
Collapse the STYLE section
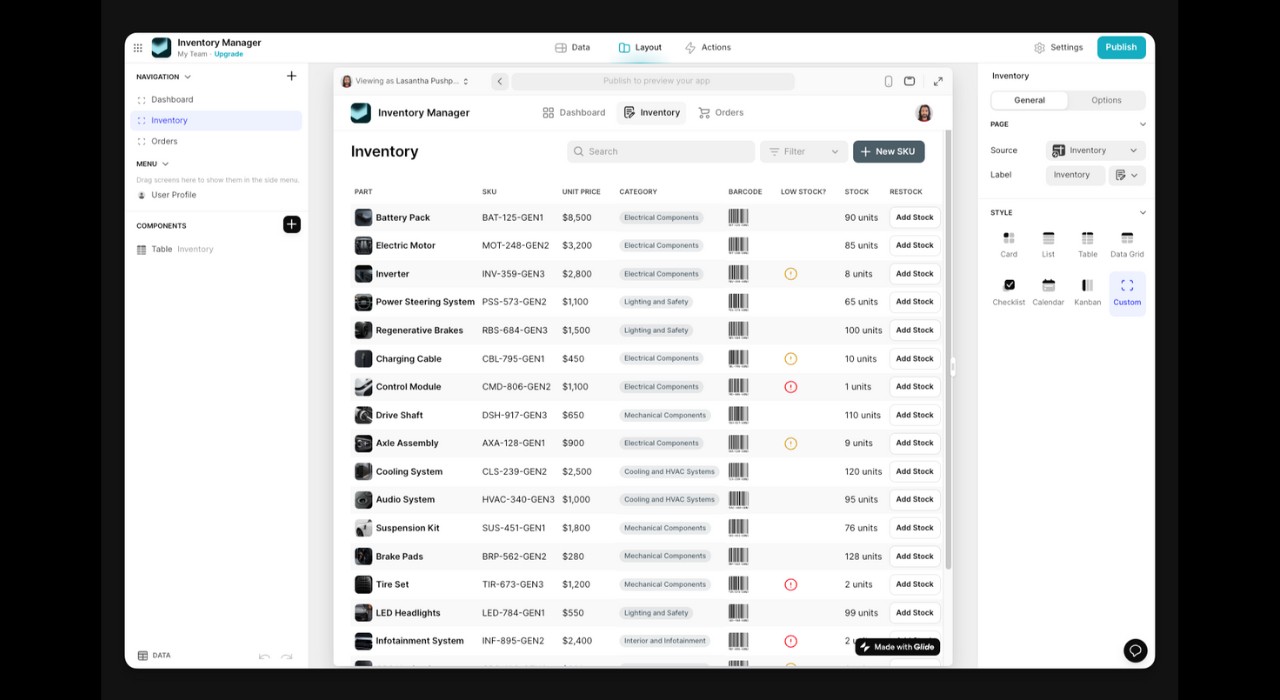1142,213
